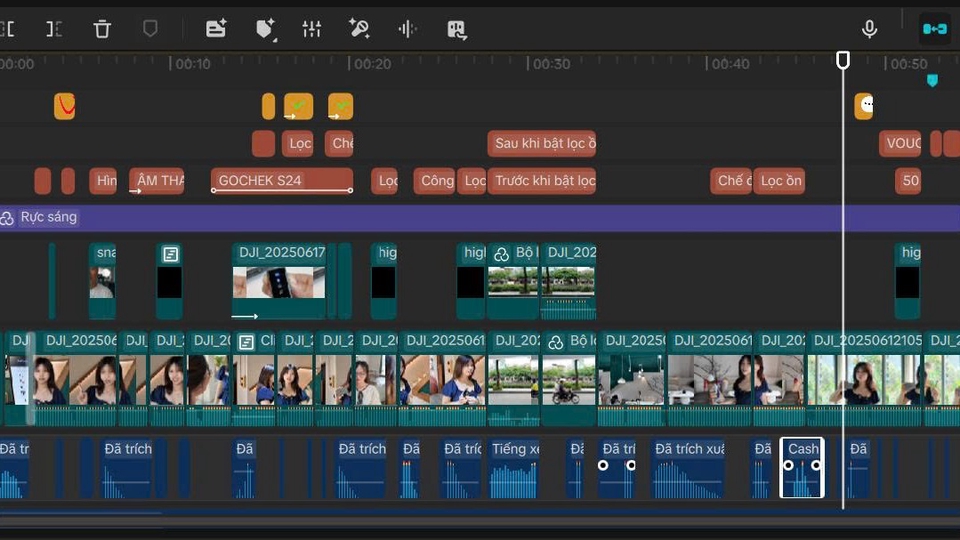Click the shield marker icon in toolbar
Screen dimensions: 960x540
(150, 29)
